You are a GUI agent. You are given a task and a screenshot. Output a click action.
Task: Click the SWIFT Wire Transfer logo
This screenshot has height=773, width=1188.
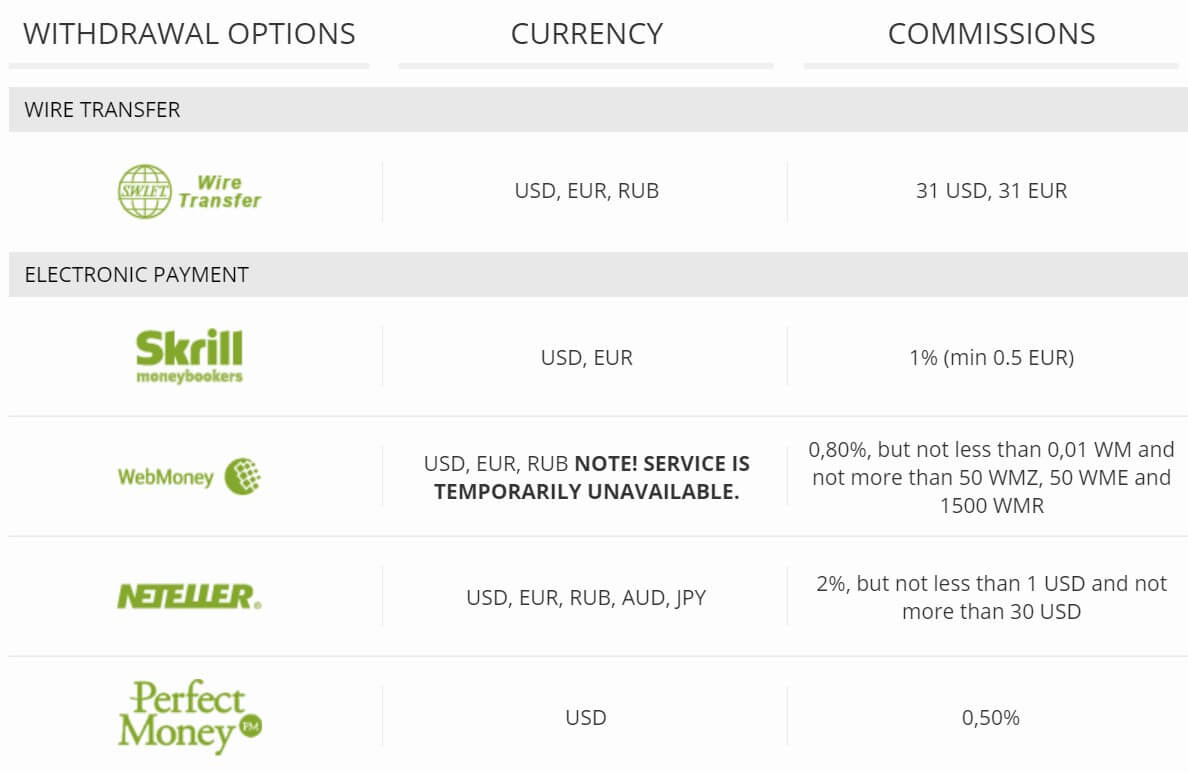click(189, 192)
